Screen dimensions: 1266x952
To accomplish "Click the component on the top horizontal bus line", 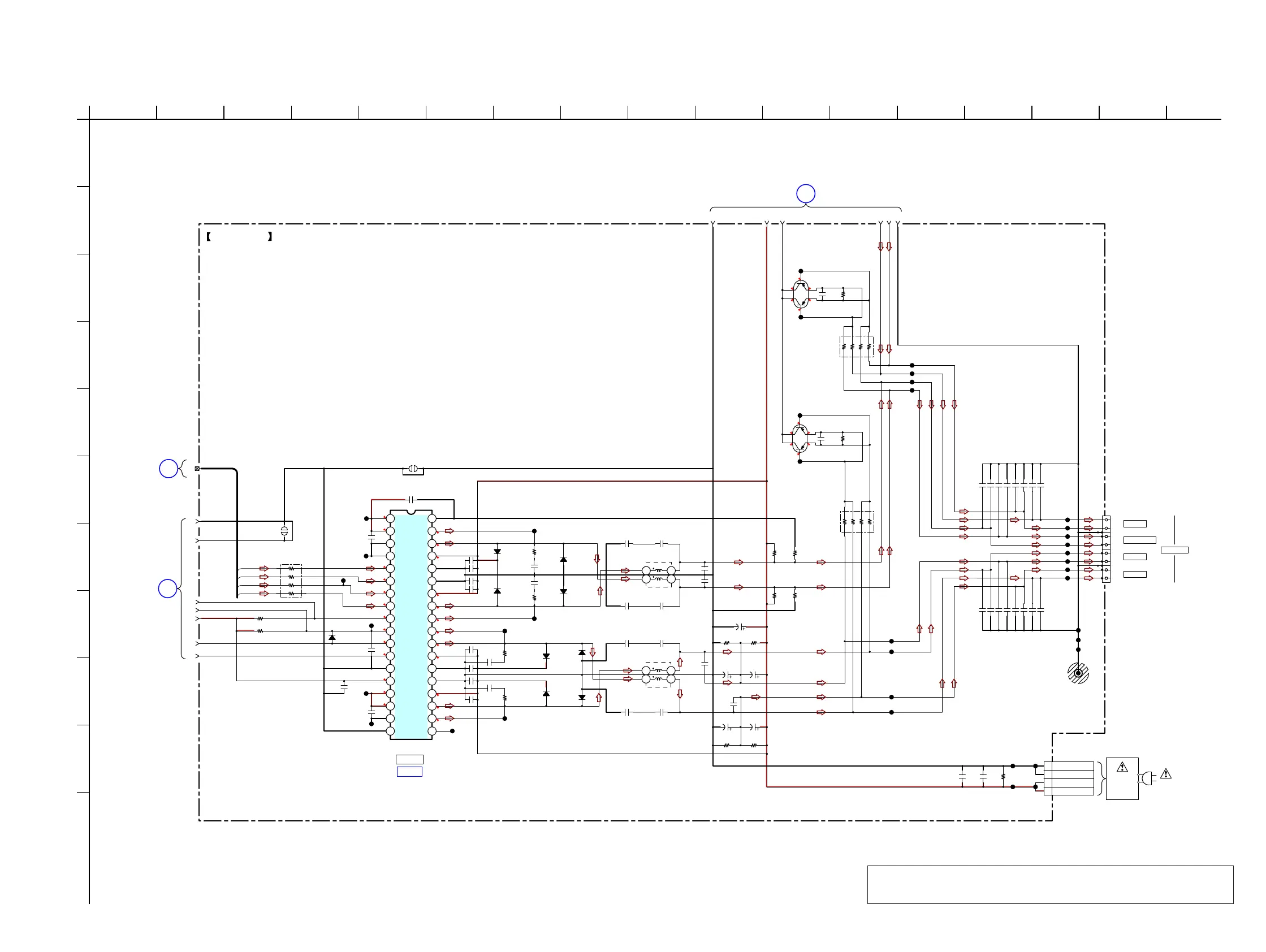I will point(413,469).
